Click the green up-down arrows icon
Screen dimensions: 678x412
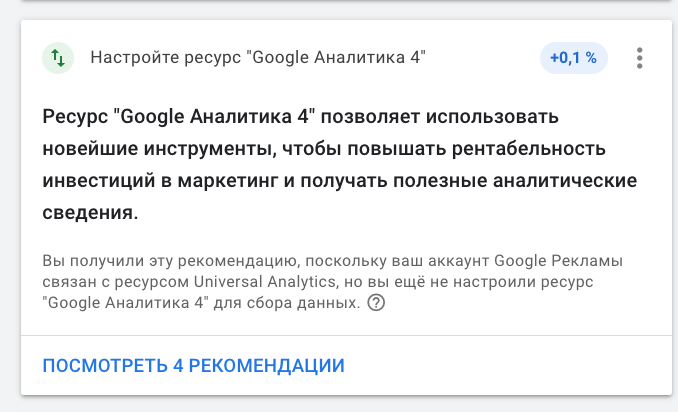pyautogui.click(x=58, y=58)
